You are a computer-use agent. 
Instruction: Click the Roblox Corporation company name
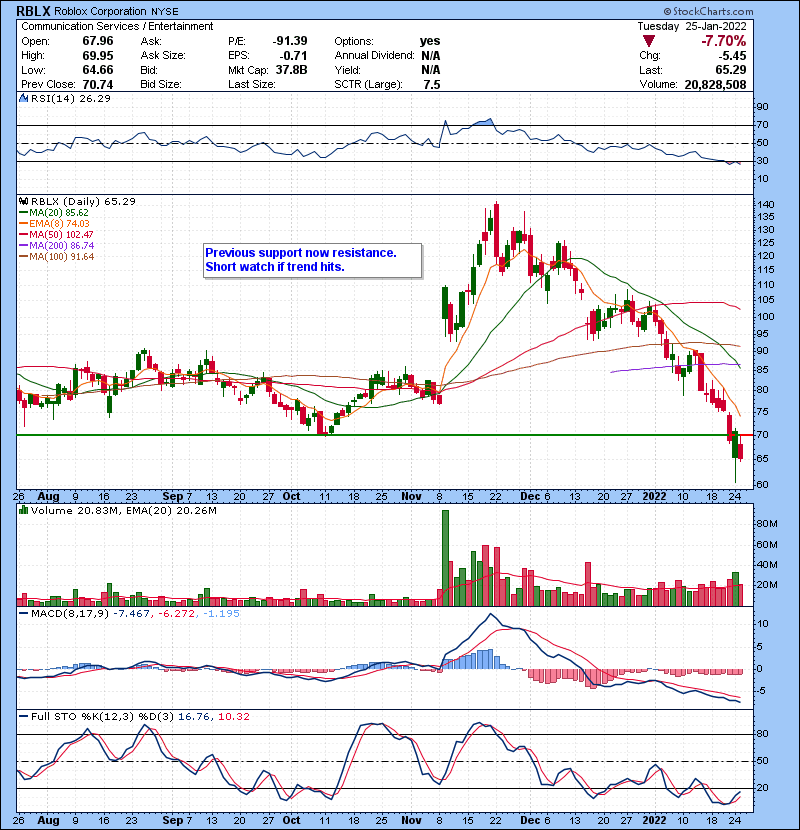tap(100, 11)
